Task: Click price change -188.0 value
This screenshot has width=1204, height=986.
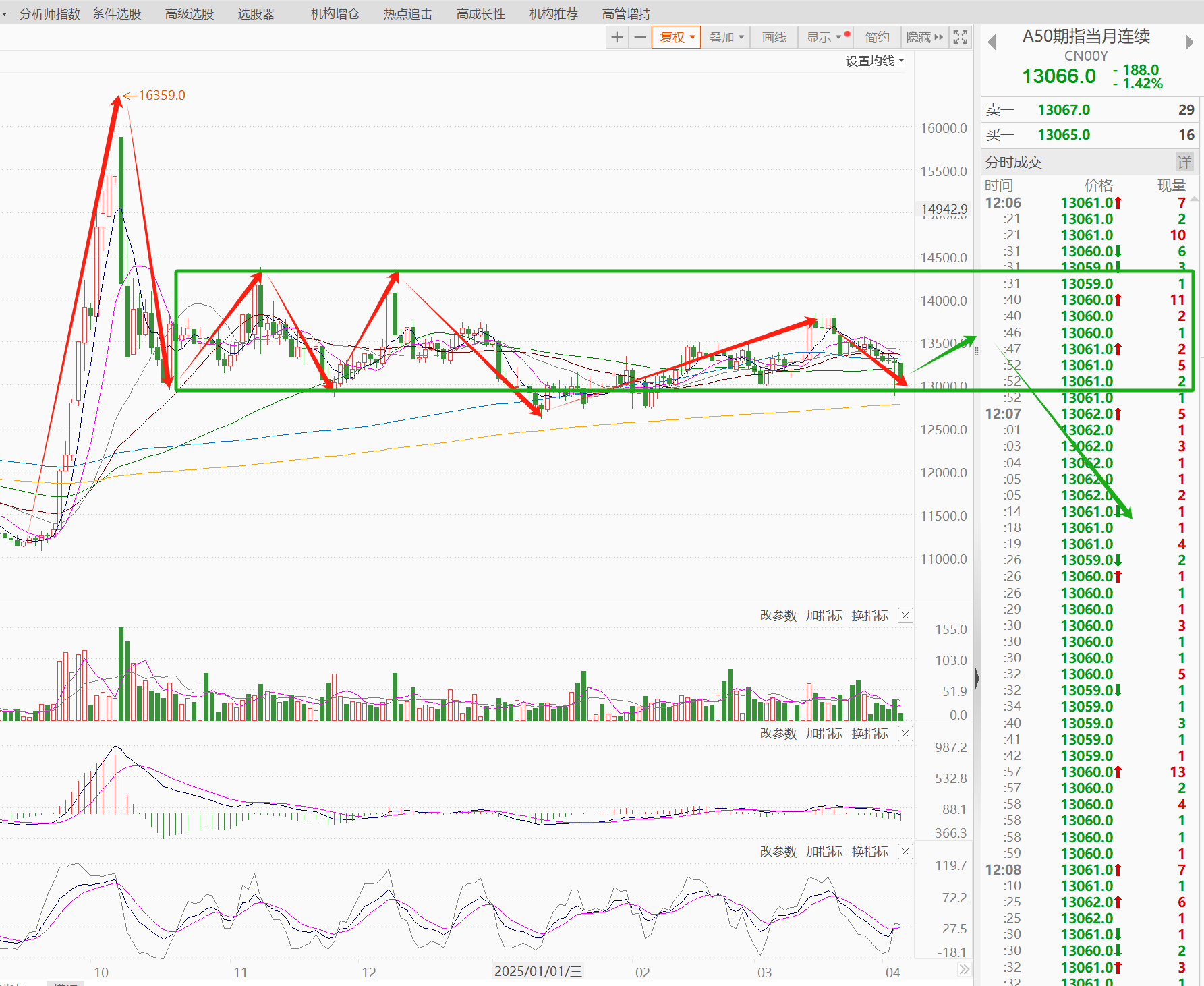Action: coord(1137,70)
